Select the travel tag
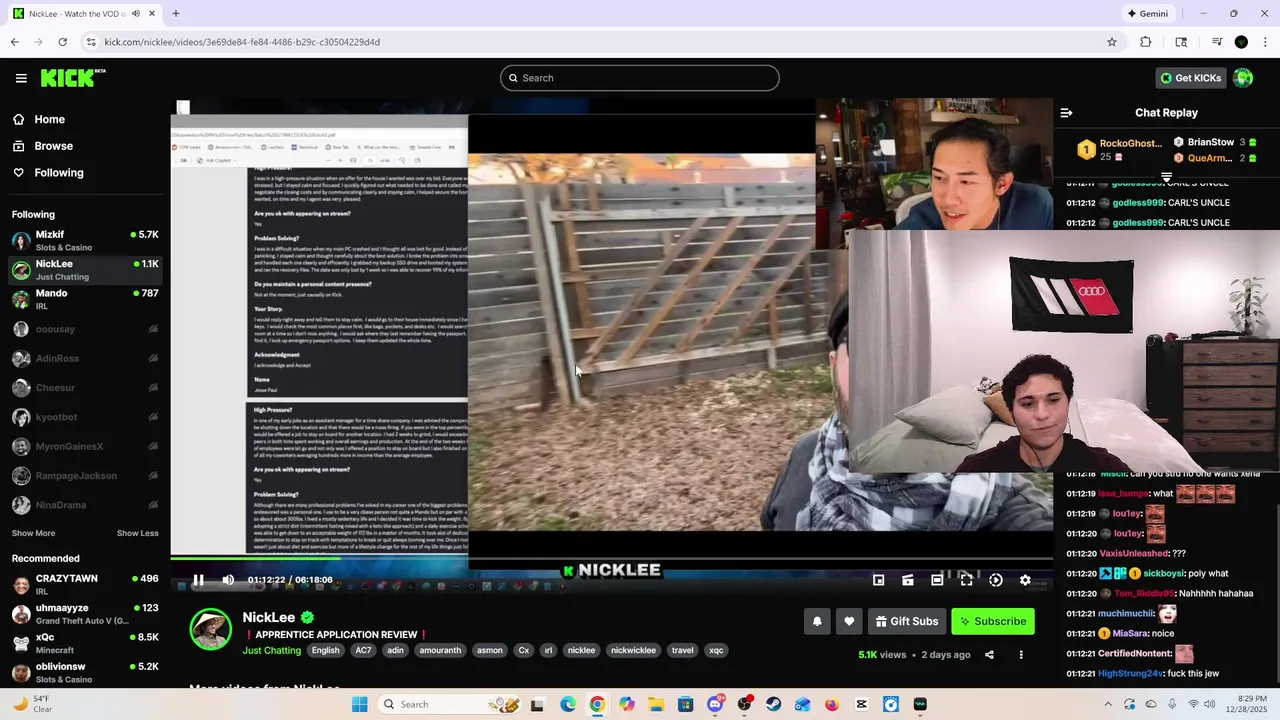1280x720 pixels. [683, 650]
